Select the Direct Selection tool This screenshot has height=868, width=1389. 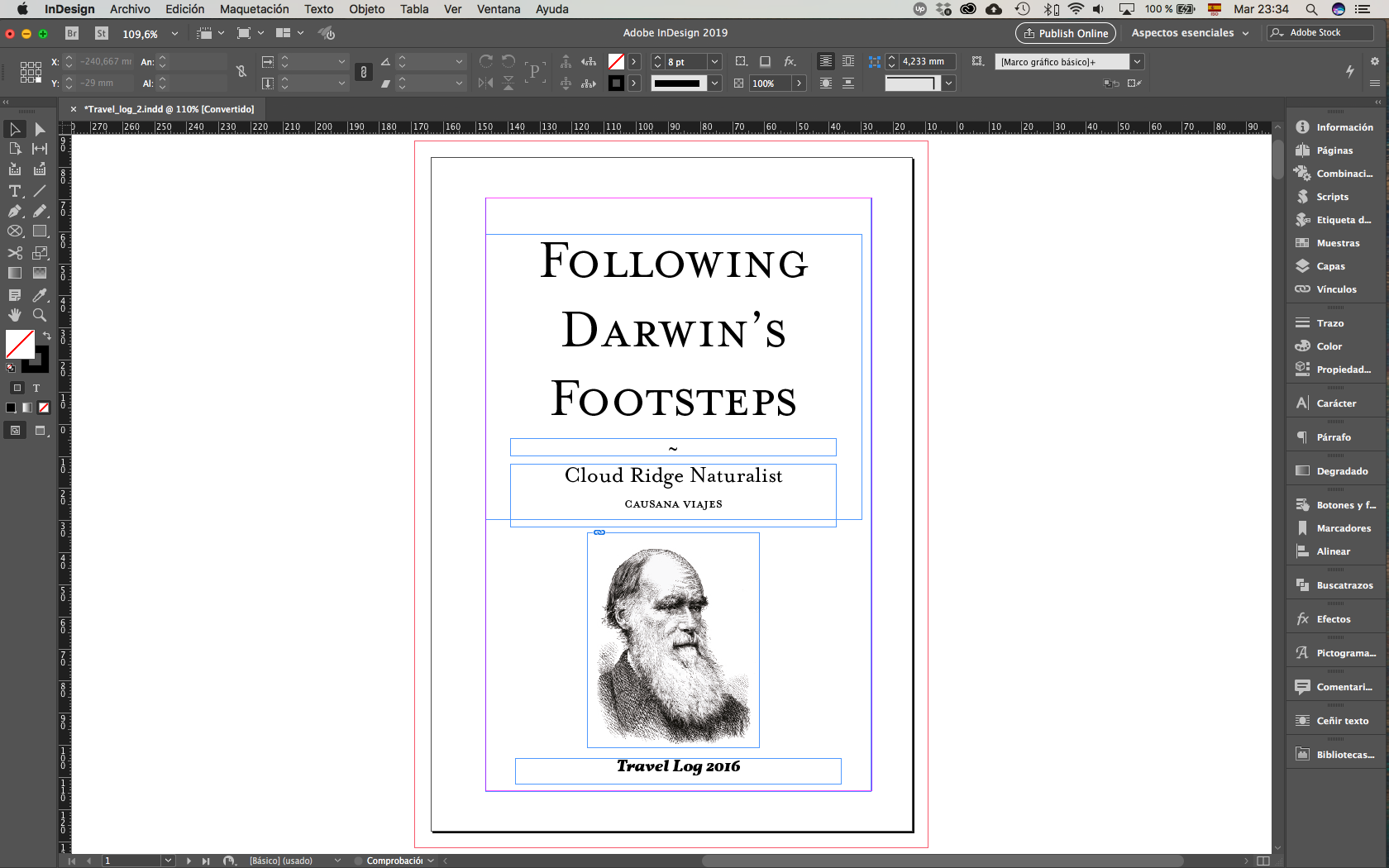(x=40, y=129)
